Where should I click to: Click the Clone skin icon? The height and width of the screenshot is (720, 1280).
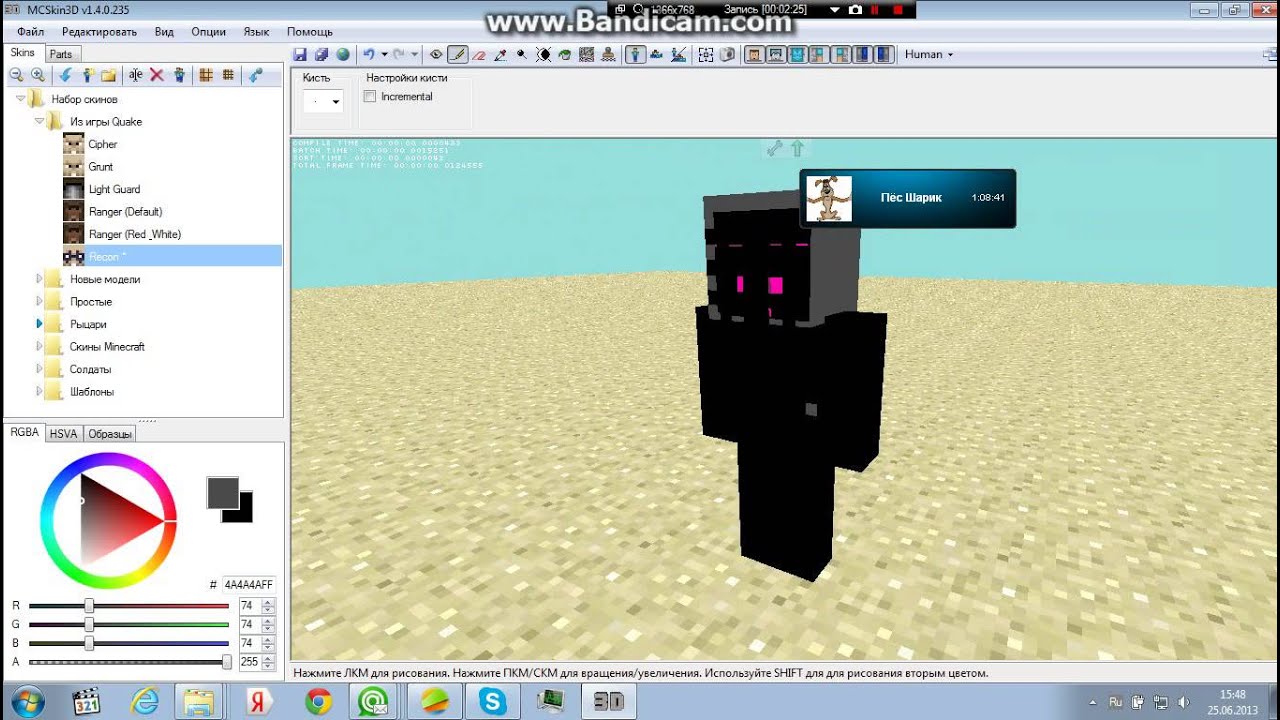179,75
